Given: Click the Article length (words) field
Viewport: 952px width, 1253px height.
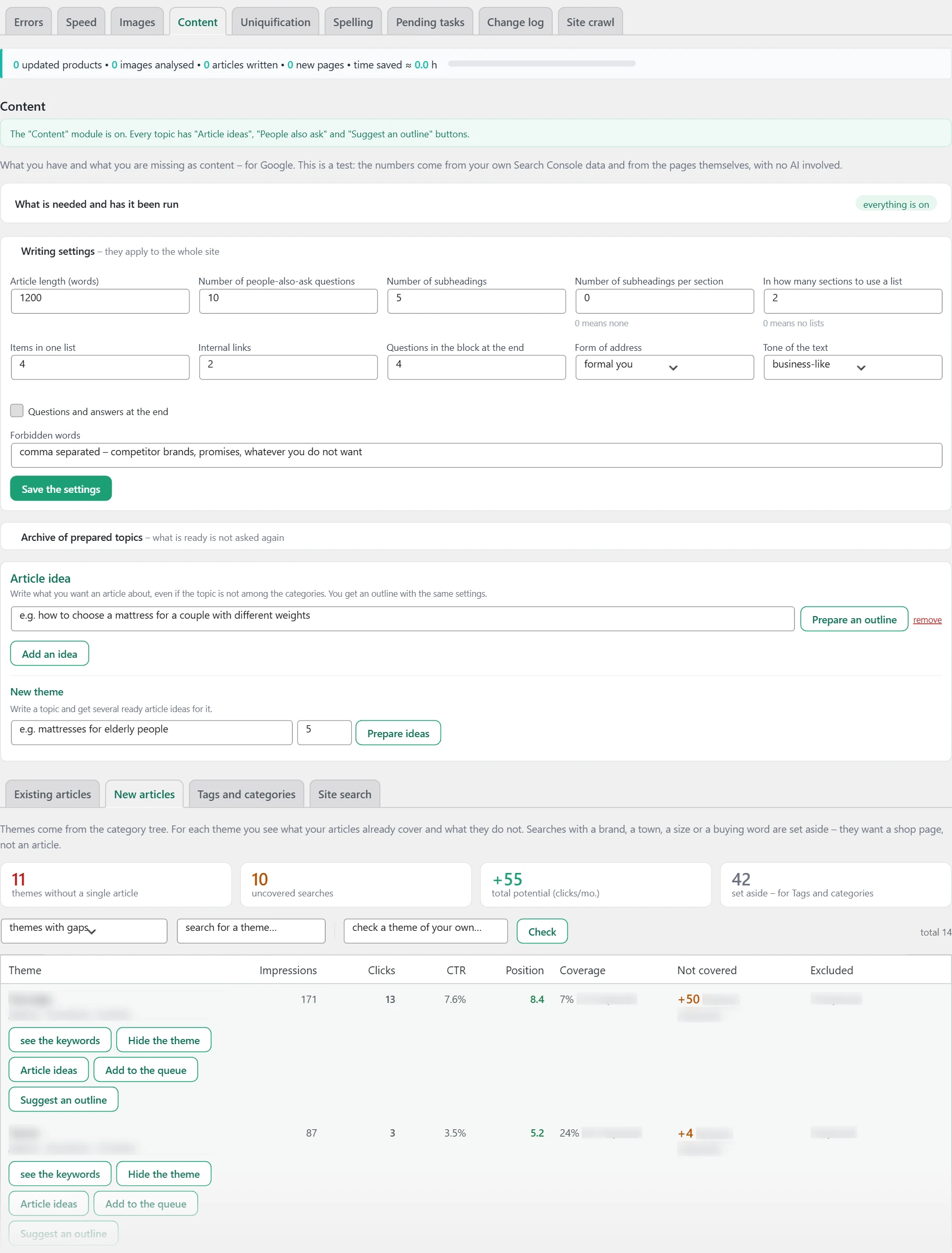Looking at the screenshot, I should (x=100, y=301).
